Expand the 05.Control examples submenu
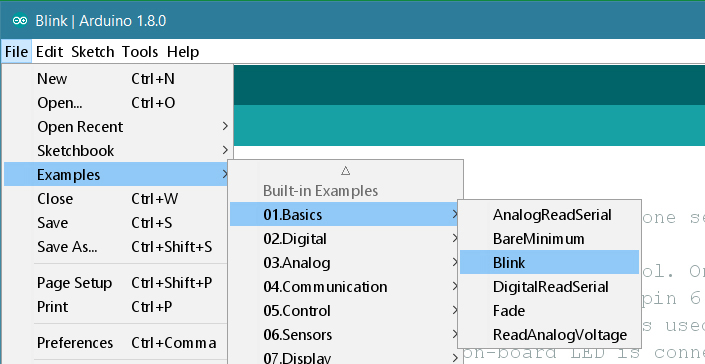This screenshot has width=705, height=364. (346, 311)
